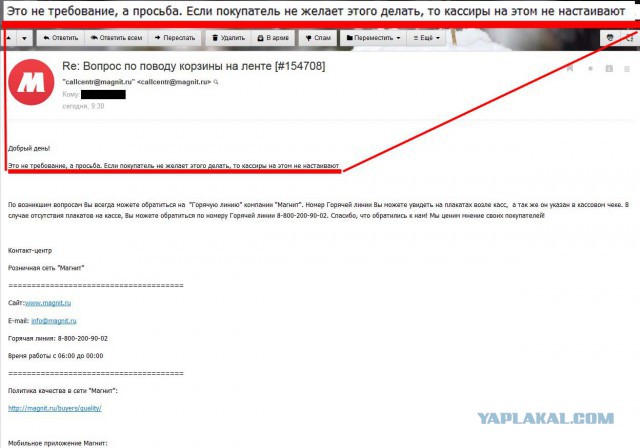The width and height of the screenshot is (640, 448).
Task: Archive the message with В архив
Action: click(273, 38)
